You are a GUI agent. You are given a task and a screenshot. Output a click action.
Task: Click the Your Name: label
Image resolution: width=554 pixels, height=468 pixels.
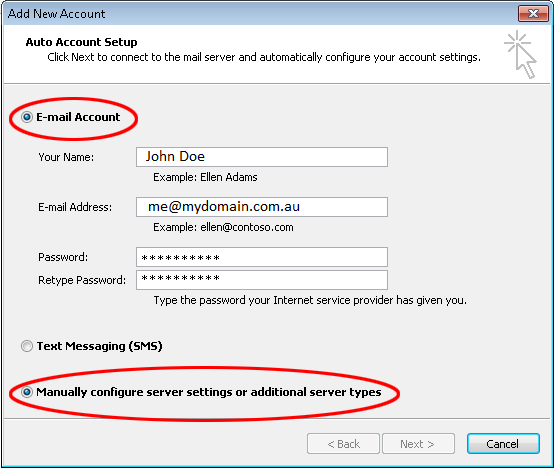(x=66, y=157)
